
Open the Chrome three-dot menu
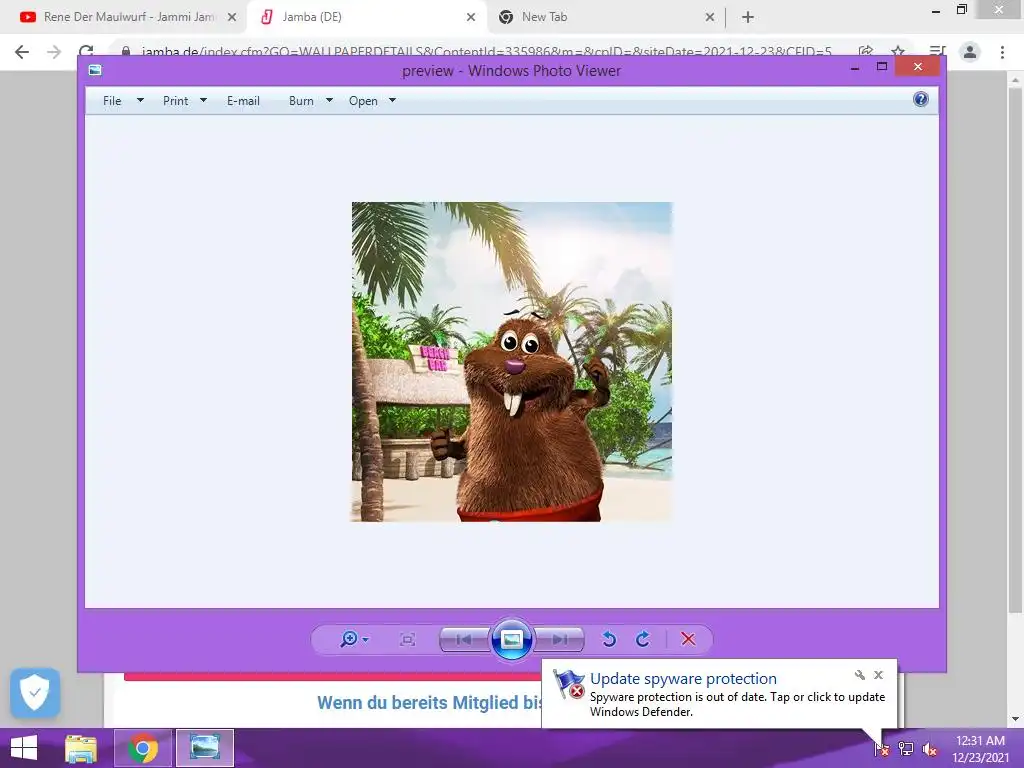coord(1002,52)
